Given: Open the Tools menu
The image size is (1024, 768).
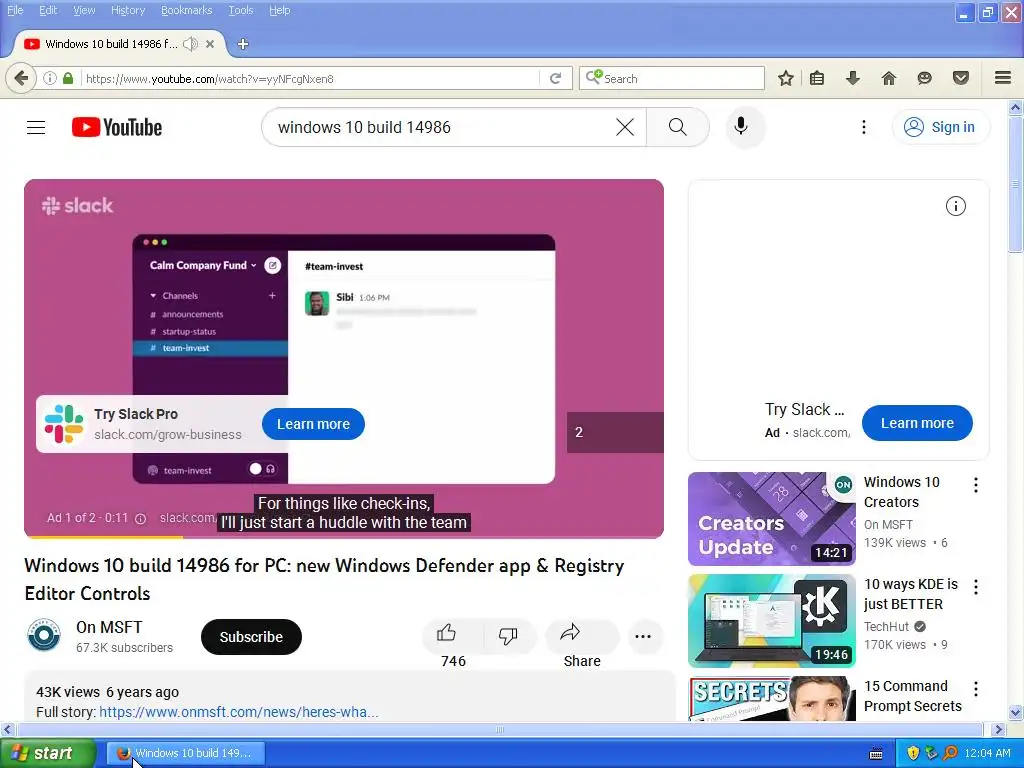Looking at the screenshot, I should pos(240,10).
